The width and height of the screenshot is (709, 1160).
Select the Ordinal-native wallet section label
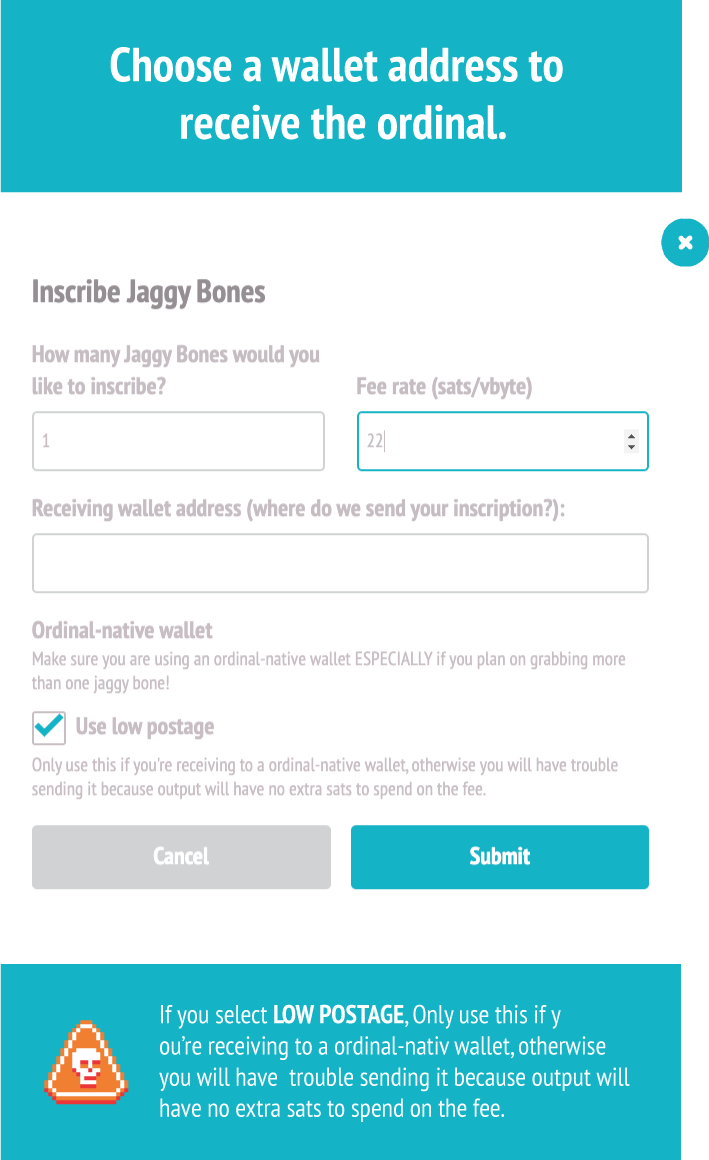(x=121, y=630)
